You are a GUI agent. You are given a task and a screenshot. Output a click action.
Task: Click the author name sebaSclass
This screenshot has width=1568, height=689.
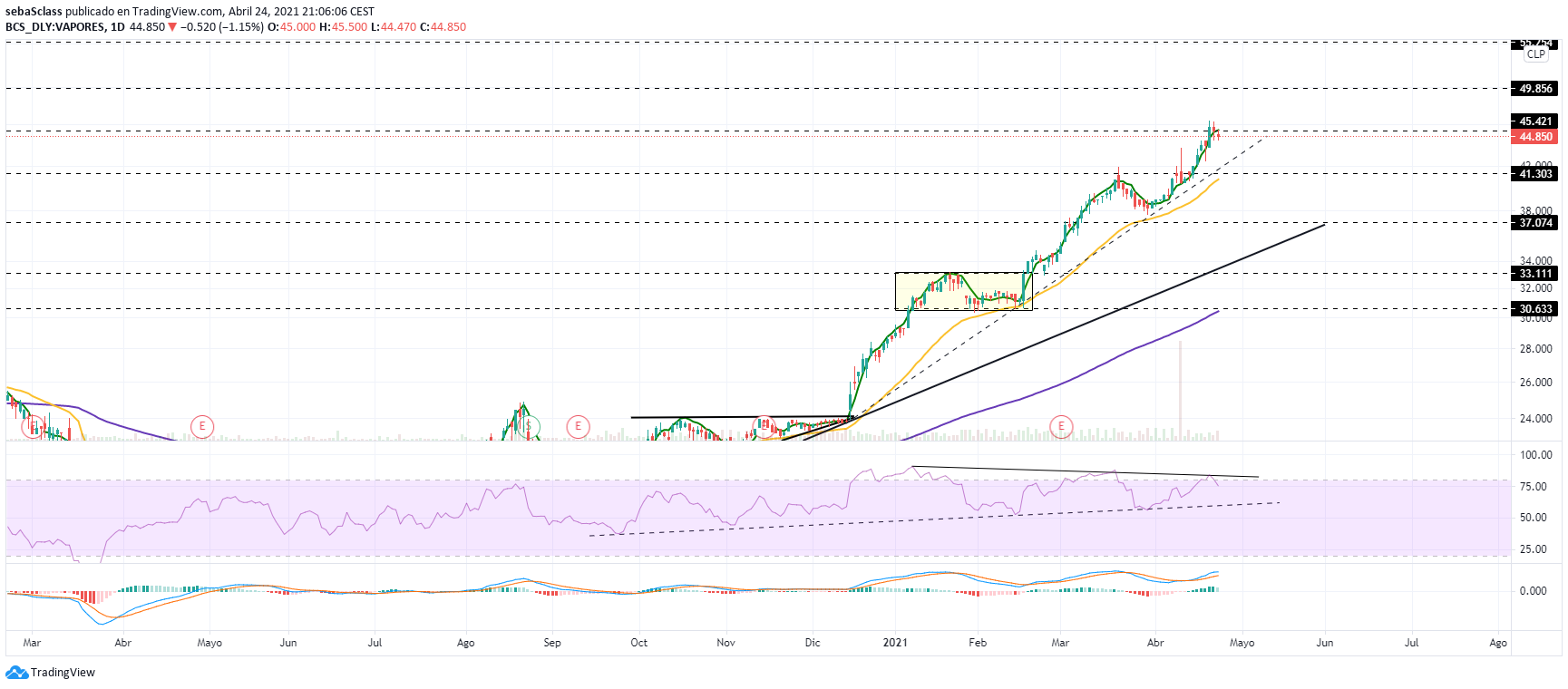(x=34, y=12)
